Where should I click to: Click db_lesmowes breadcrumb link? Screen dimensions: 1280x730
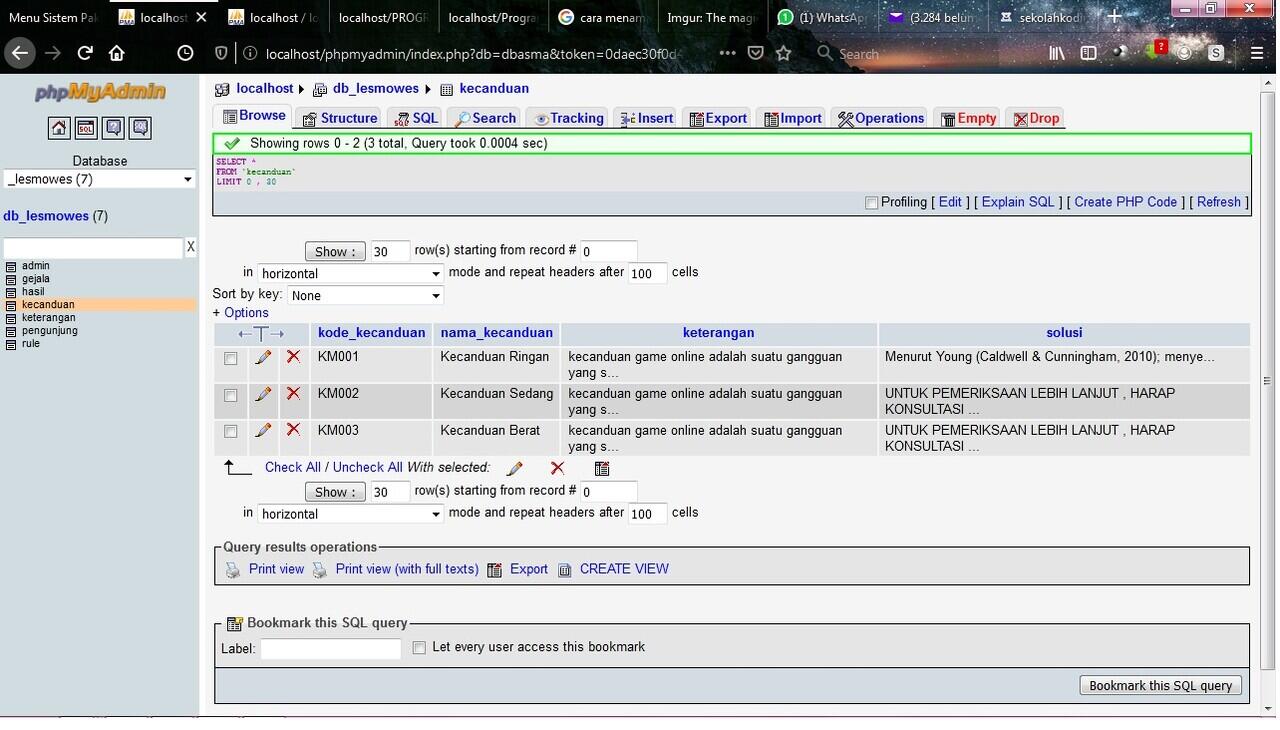click(375, 88)
